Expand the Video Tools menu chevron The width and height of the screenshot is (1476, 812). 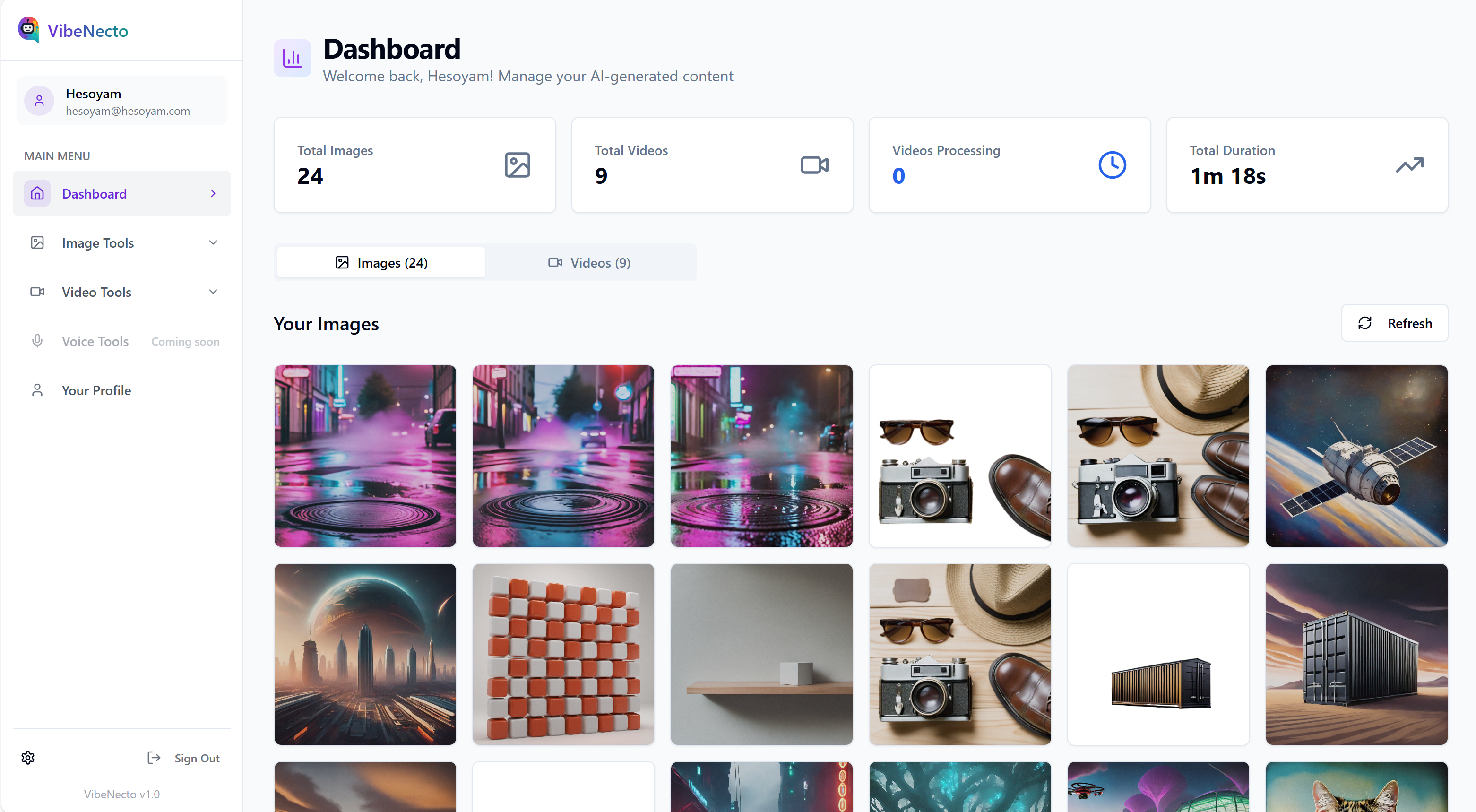pyautogui.click(x=213, y=292)
